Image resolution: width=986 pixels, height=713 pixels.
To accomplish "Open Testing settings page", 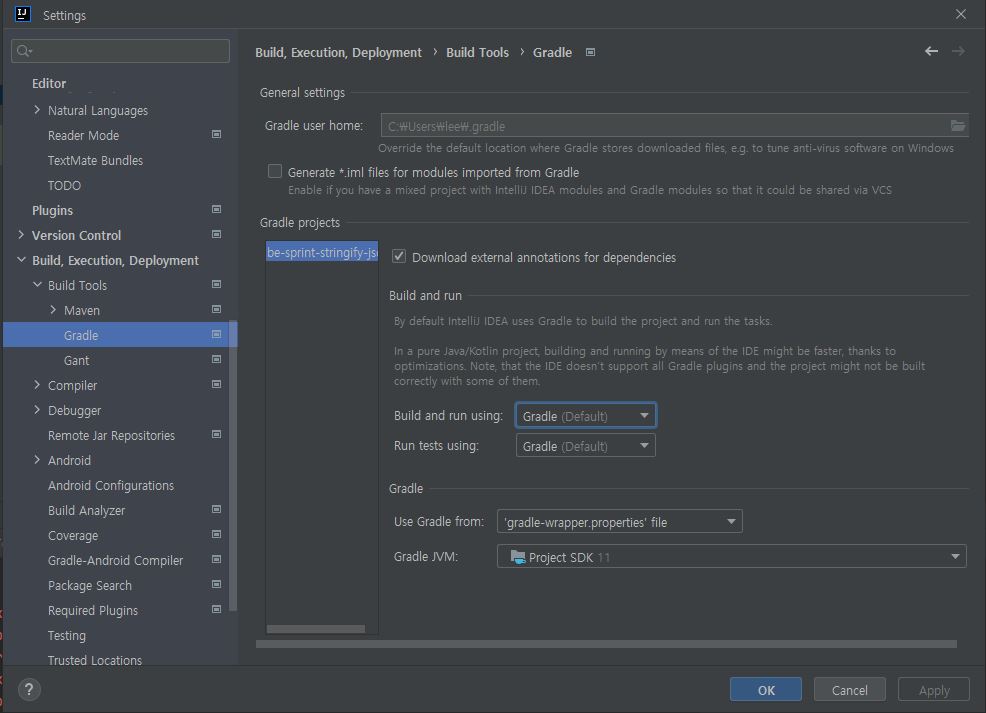I will [x=67, y=636].
